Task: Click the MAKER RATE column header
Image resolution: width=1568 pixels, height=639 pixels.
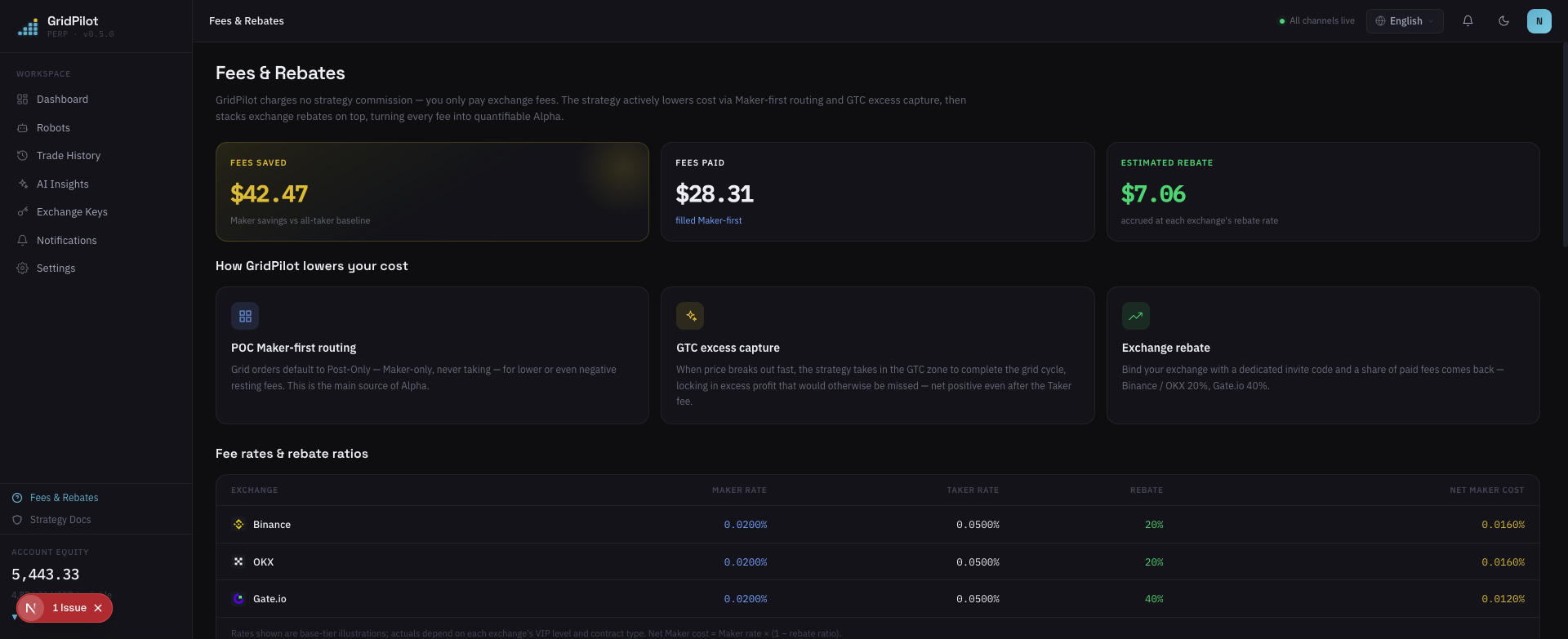Action: click(x=739, y=490)
